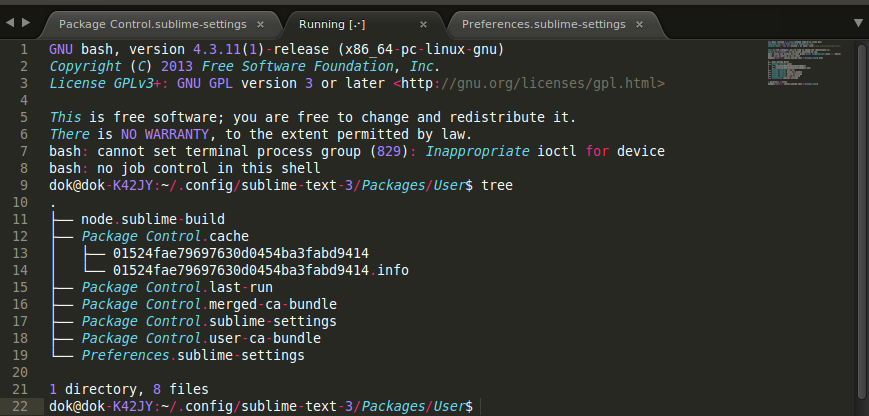This screenshot has width=869, height=416.
Task: Click 'Package Control.sublime-settings' in tree listing
Action: click(209, 321)
